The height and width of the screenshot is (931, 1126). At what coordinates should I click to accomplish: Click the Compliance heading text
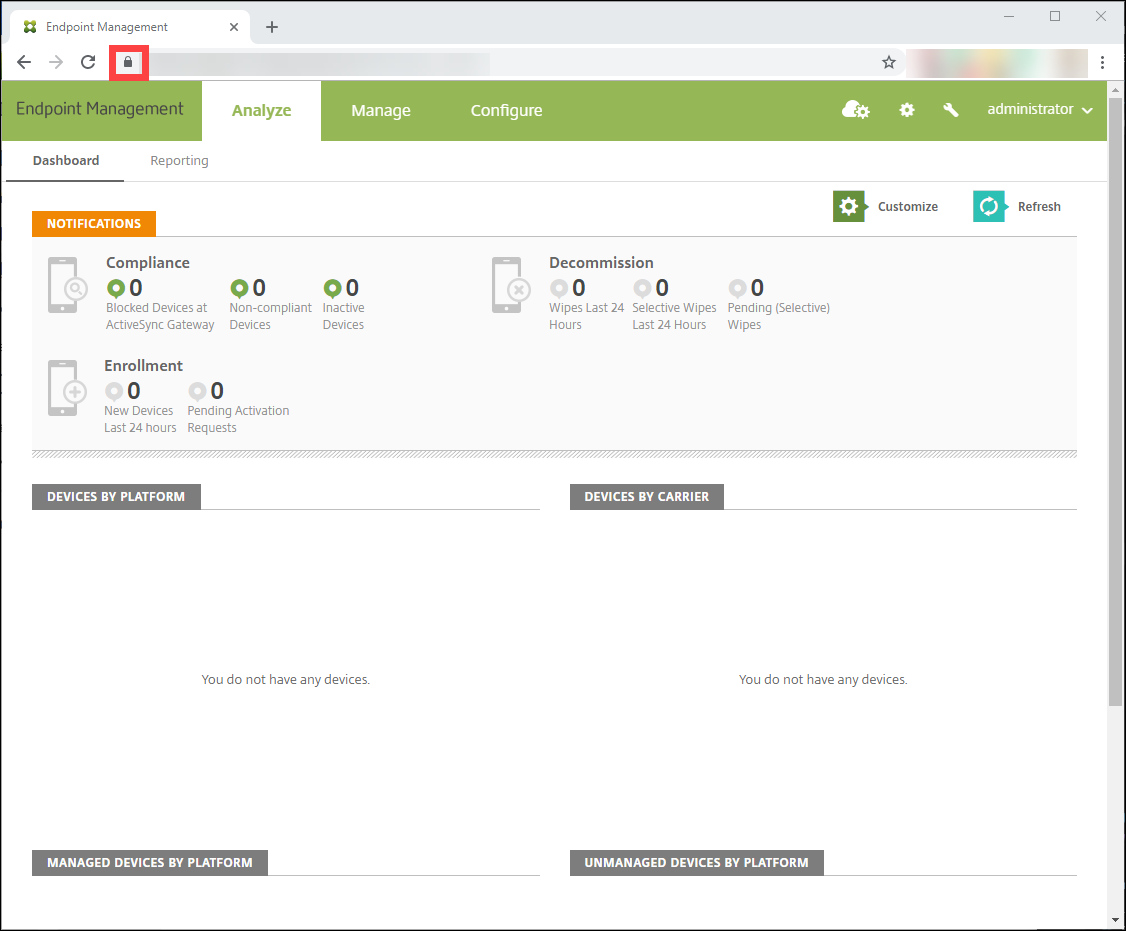pos(148,263)
